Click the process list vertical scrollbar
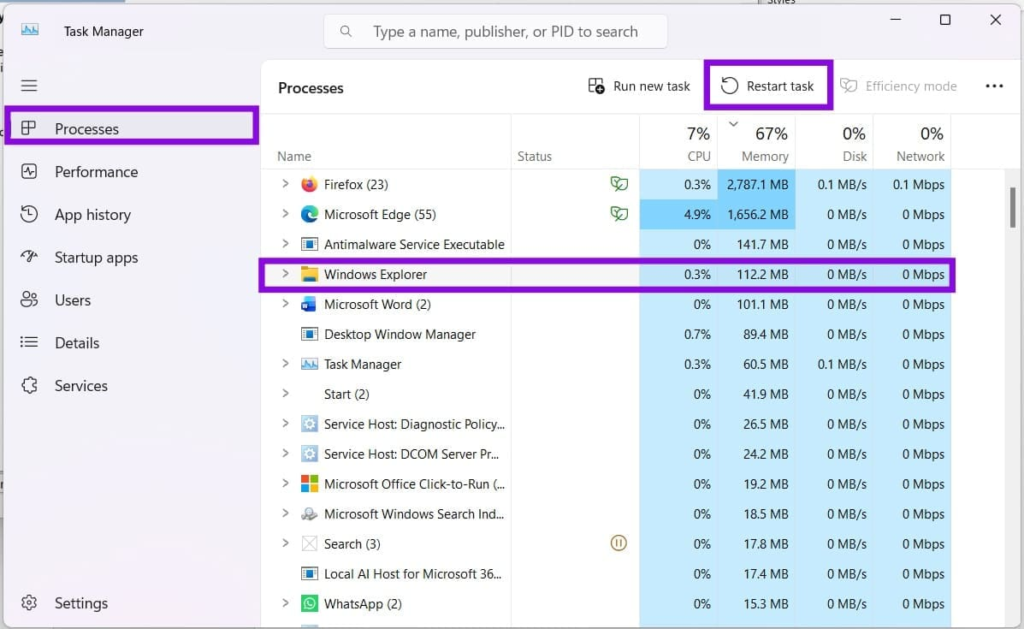Image resolution: width=1024 pixels, height=629 pixels. tap(1012, 207)
